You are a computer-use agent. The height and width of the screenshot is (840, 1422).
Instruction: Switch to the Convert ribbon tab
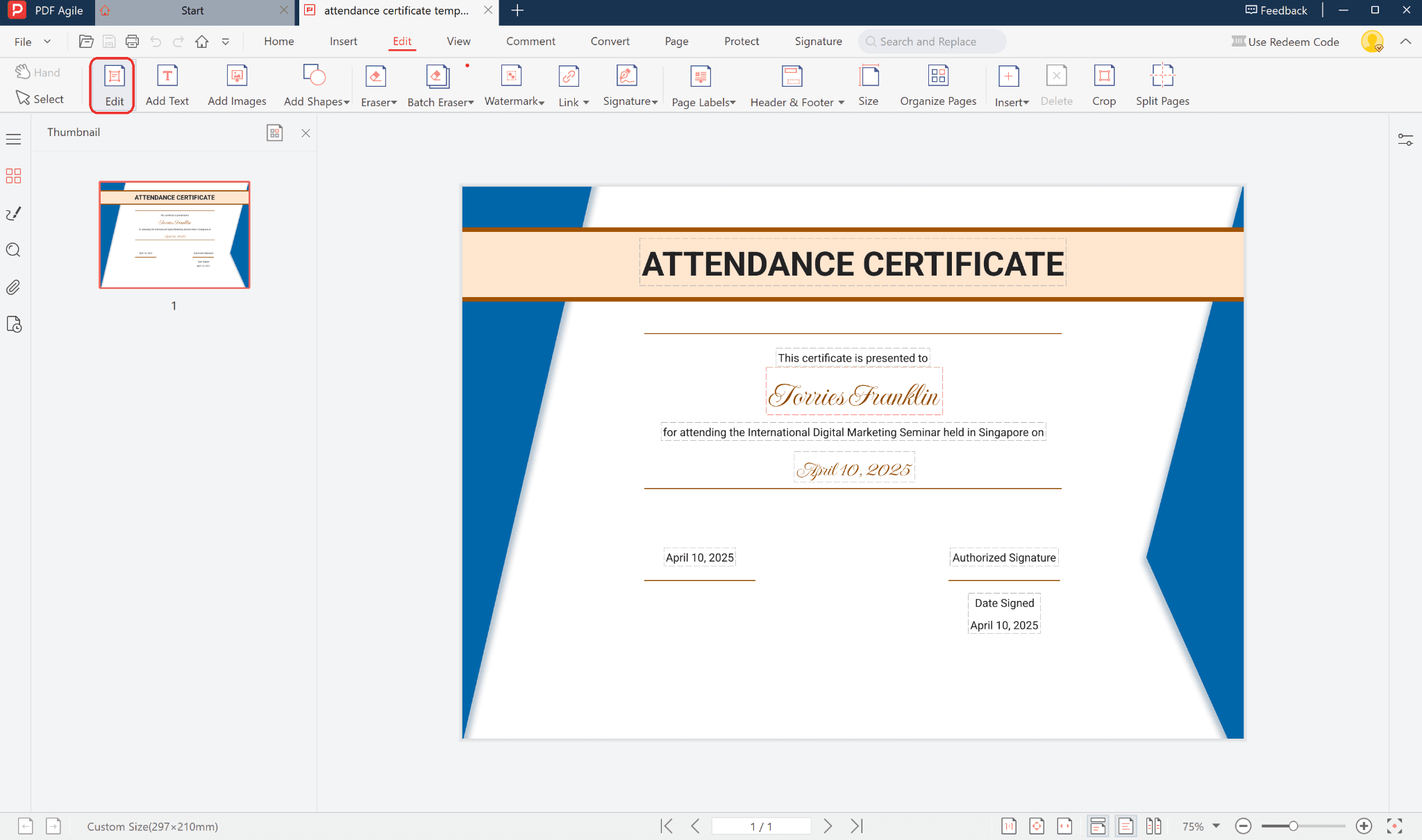pos(610,41)
